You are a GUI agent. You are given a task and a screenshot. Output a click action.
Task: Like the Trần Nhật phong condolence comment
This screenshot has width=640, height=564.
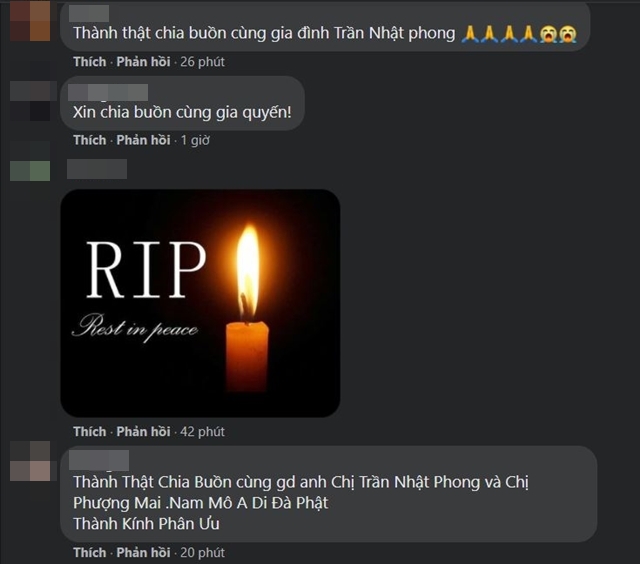pos(90,62)
